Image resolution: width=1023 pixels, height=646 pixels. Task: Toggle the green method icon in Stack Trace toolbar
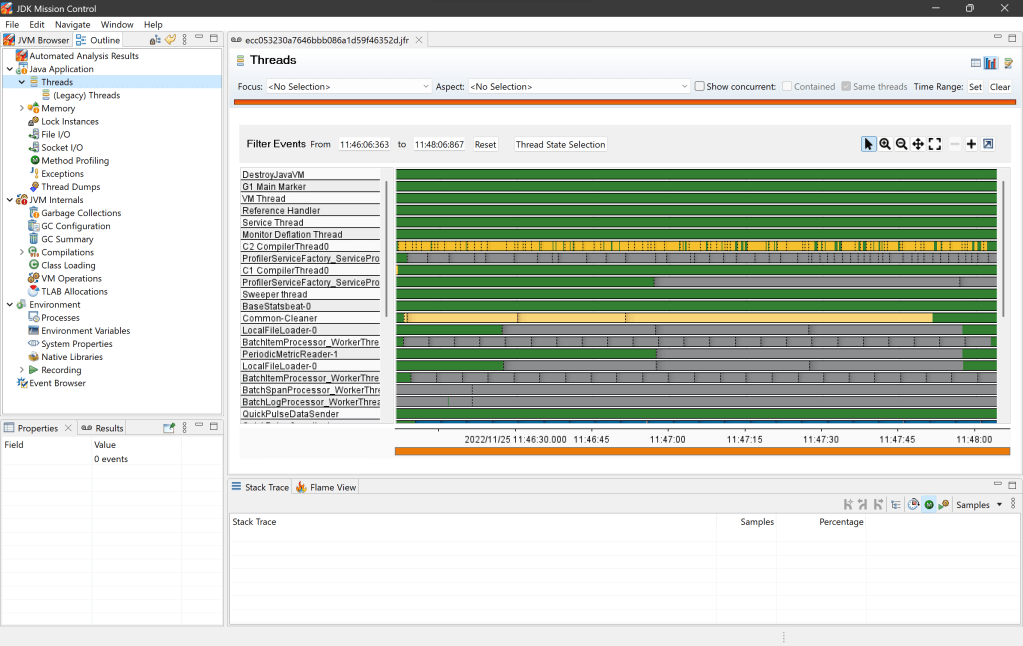[929, 505]
